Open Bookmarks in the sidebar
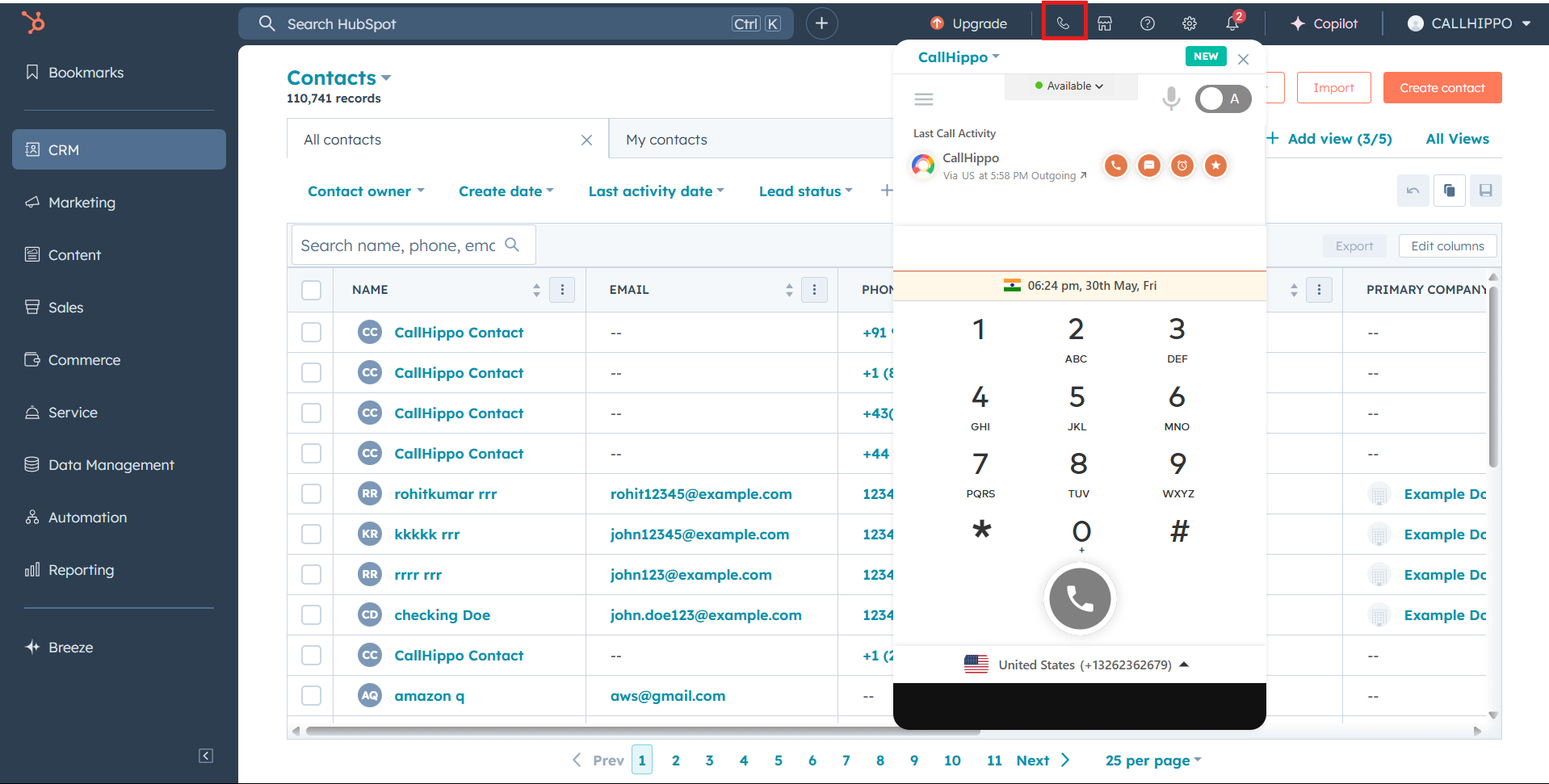Viewport: 1549px width, 784px height. [x=86, y=73]
